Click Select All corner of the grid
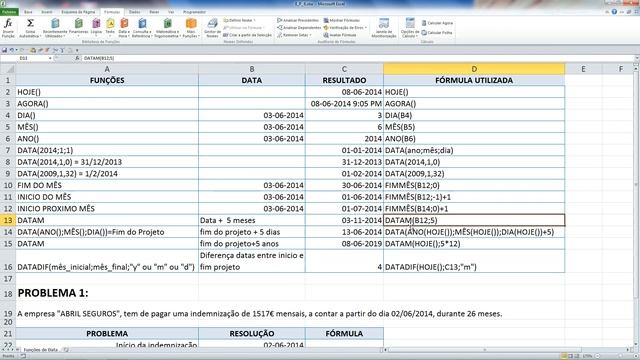The width and height of the screenshot is (640, 360). click(8, 69)
